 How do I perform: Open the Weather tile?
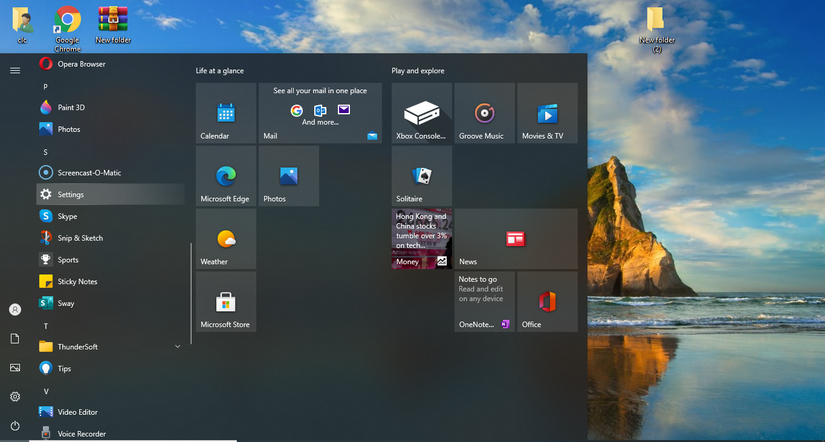[226, 239]
